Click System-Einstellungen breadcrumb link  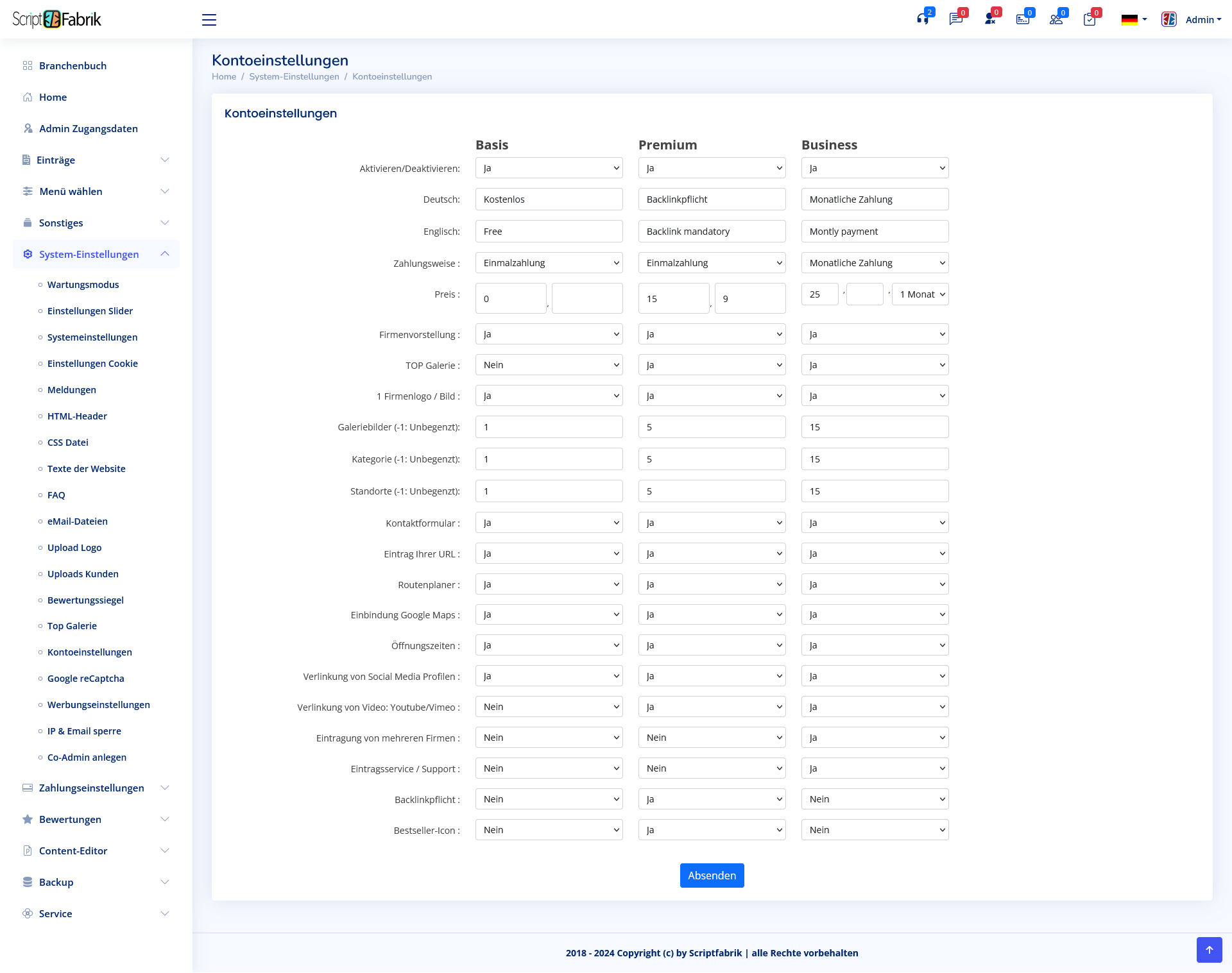[x=294, y=76]
